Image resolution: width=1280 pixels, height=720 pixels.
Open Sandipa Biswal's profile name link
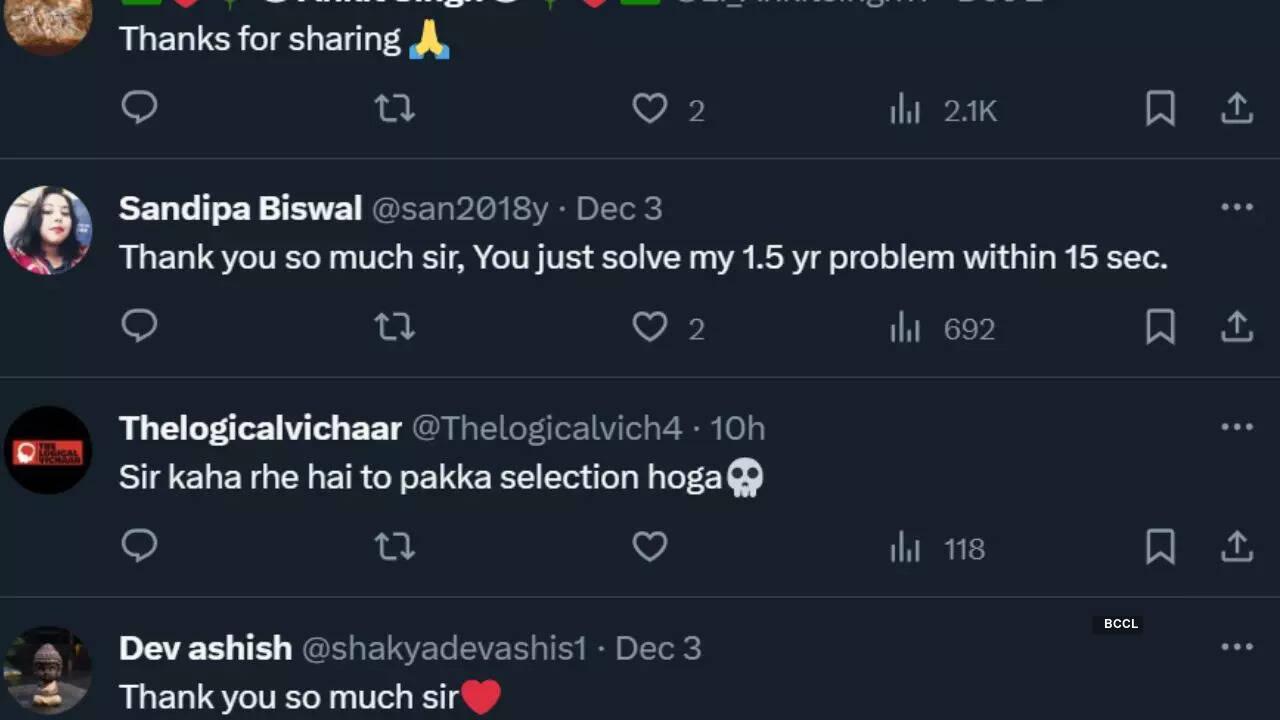(x=240, y=208)
